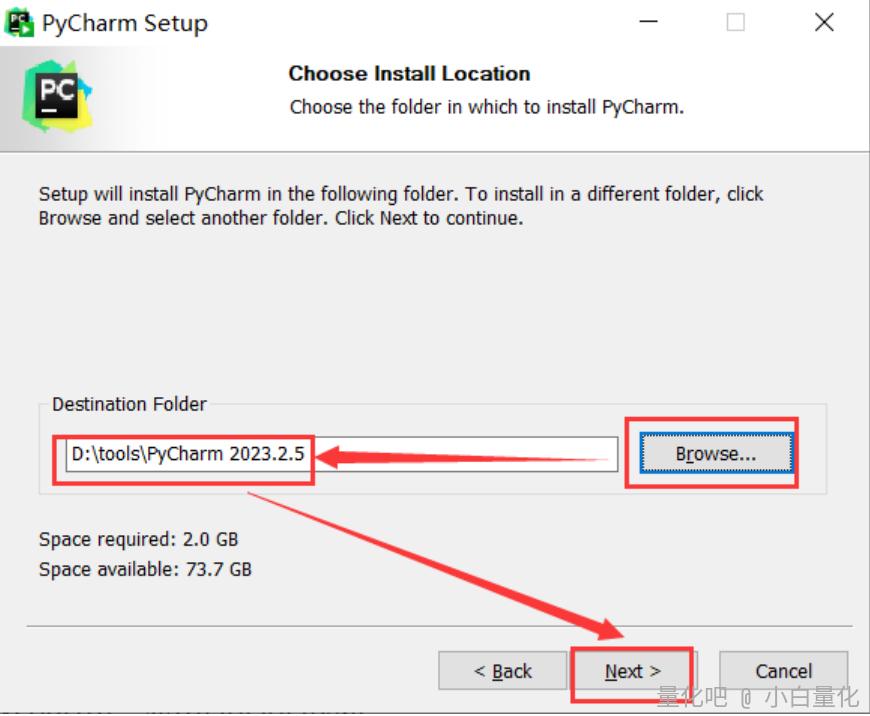
Task: Click the grayed-out maximize window button
Action: point(735,22)
